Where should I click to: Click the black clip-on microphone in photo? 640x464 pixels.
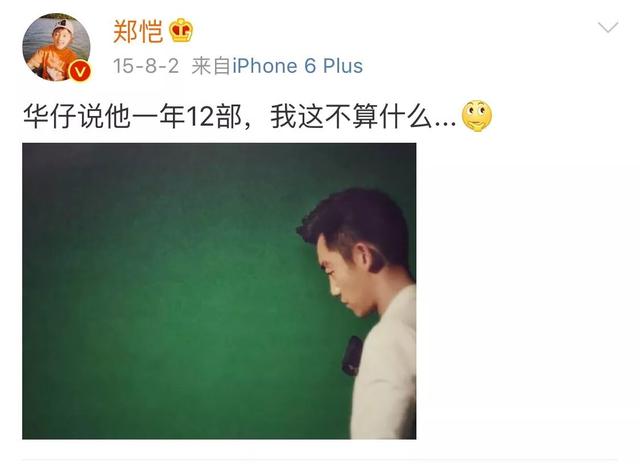(352, 355)
